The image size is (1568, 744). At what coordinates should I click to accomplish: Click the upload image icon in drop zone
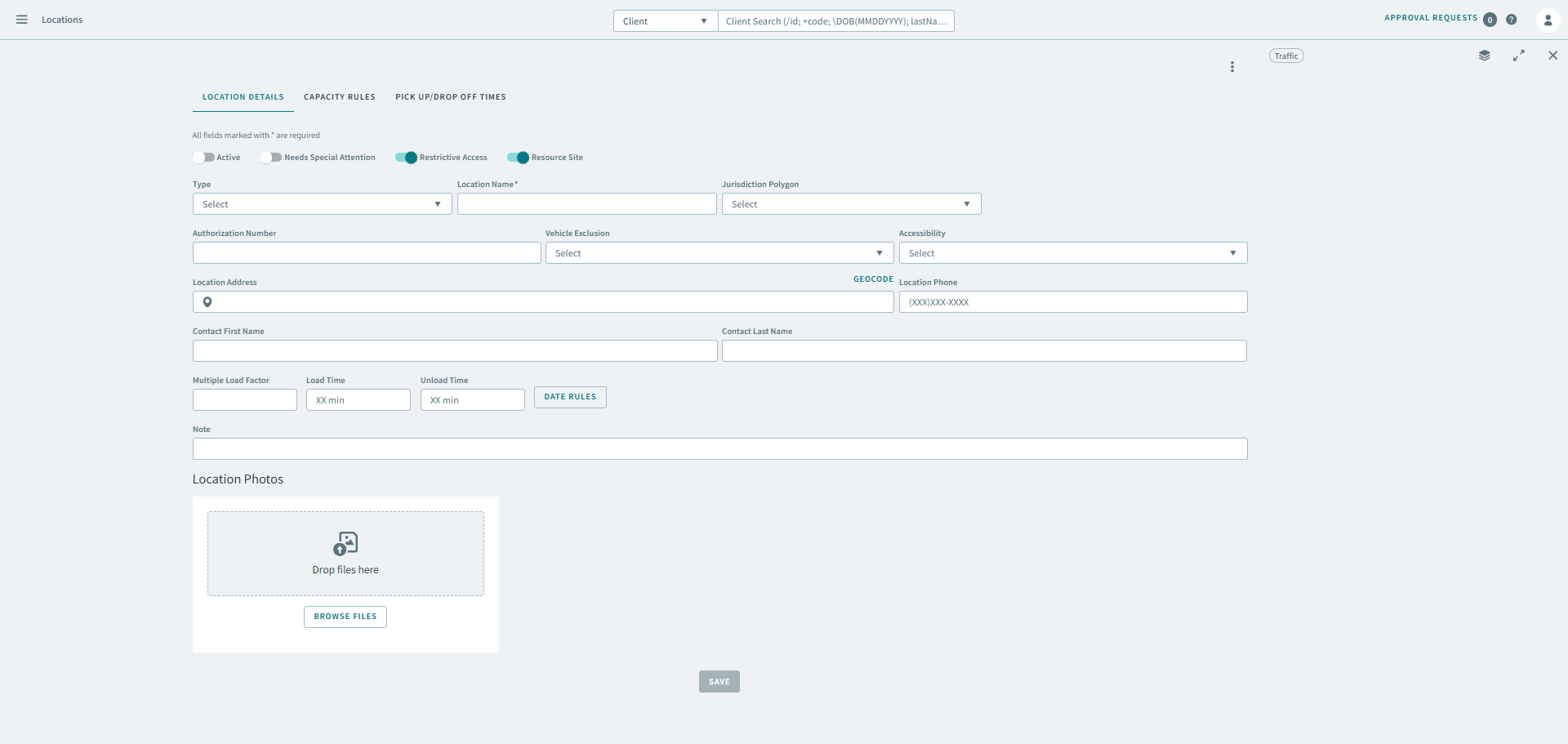(345, 543)
